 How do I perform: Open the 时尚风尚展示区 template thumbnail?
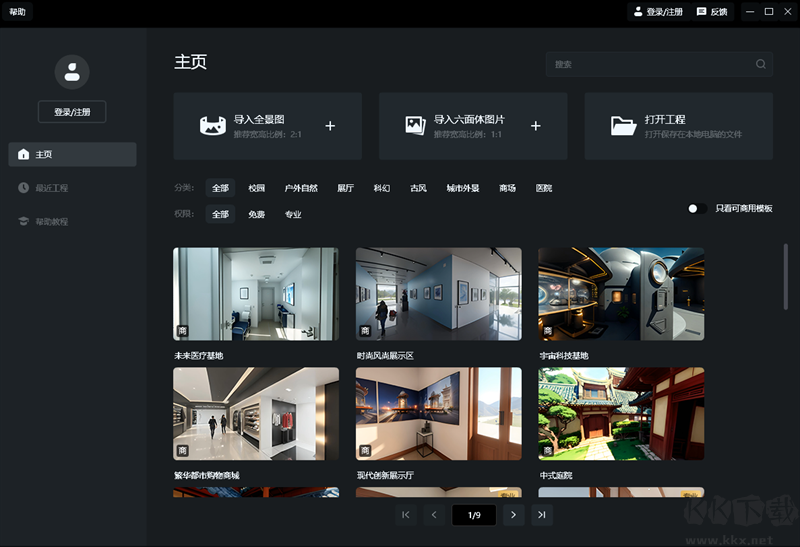pyautogui.click(x=439, y=294)
